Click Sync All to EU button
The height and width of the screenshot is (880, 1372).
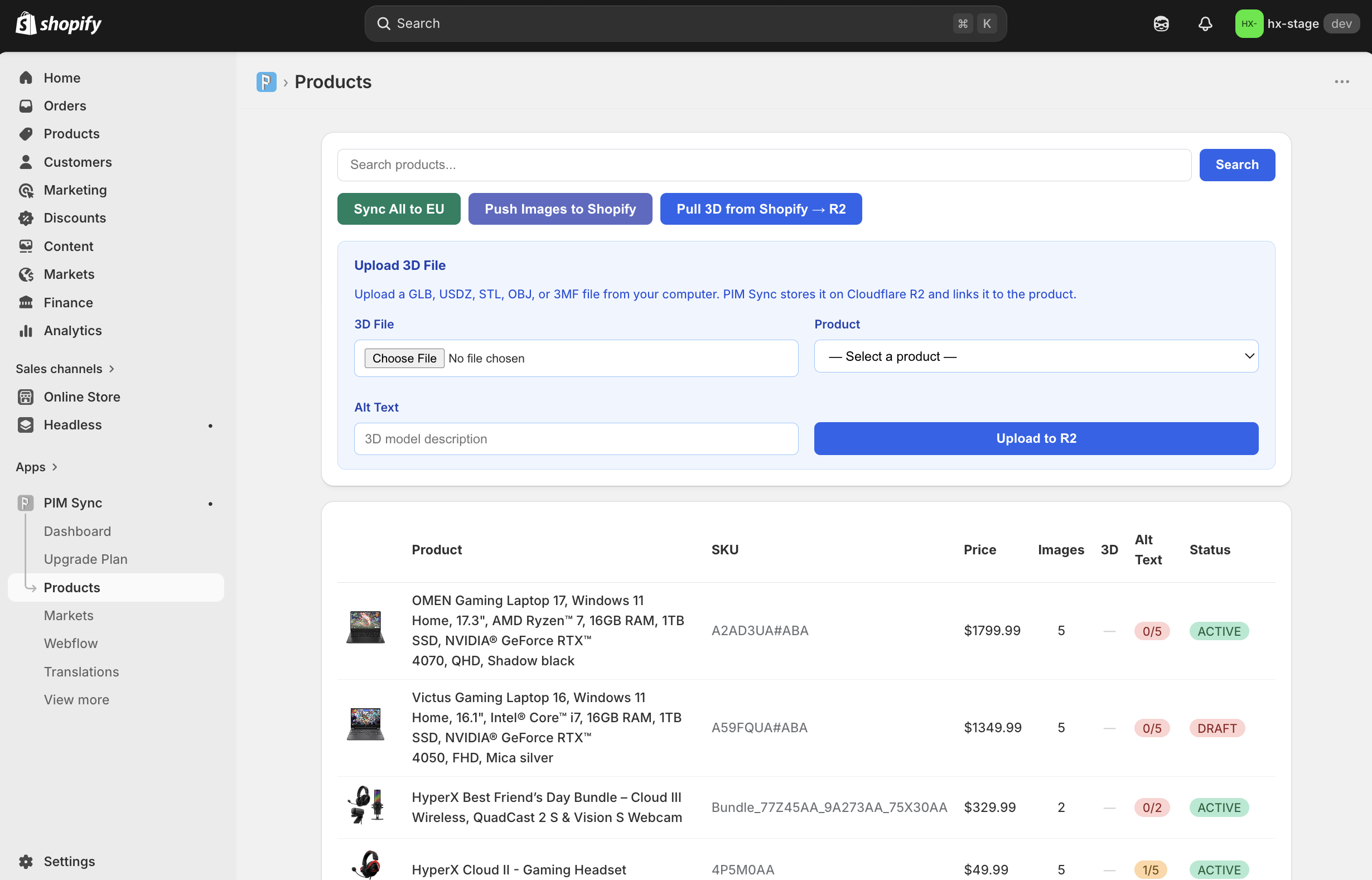point(399,209)
